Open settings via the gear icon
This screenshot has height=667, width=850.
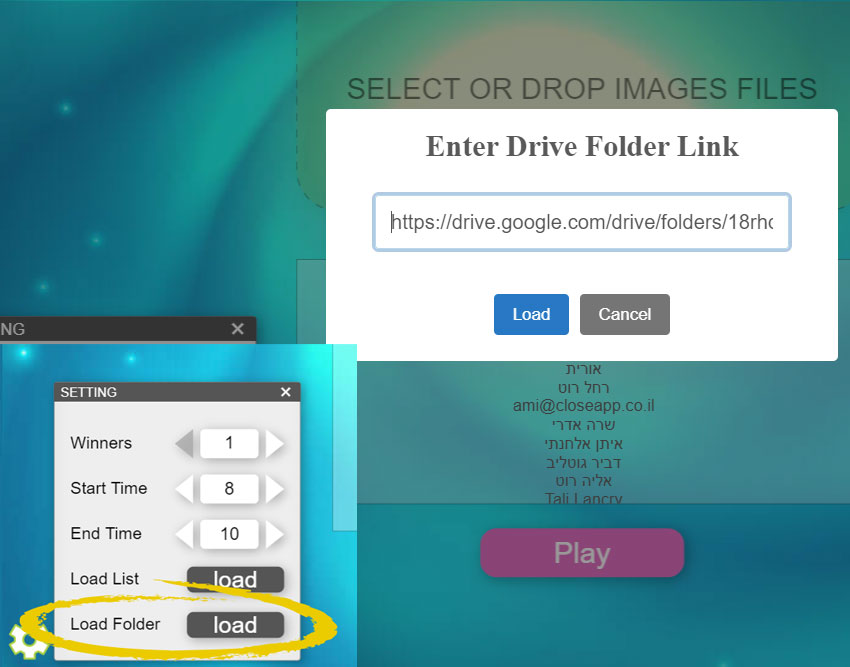click(27, 640)
